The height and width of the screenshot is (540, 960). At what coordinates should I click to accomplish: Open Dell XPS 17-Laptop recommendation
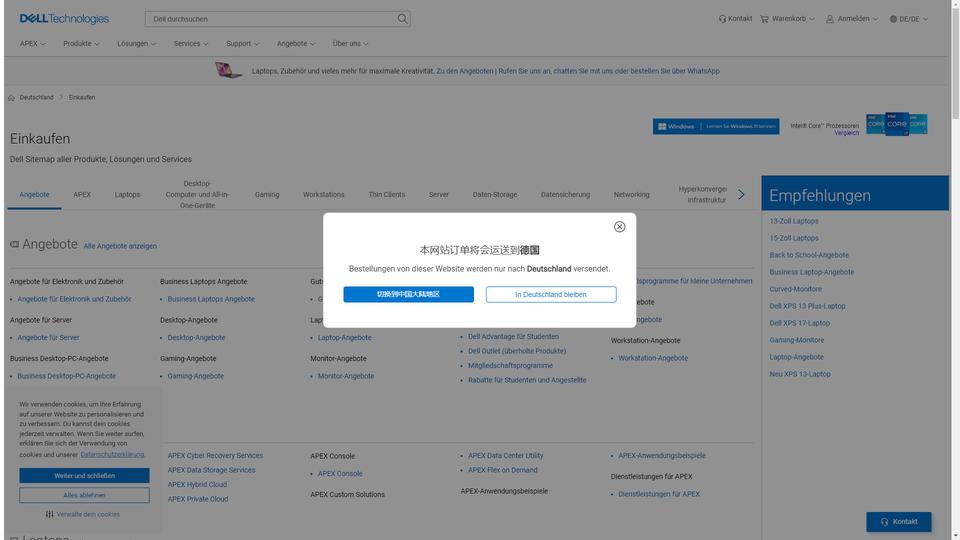click(x=800, y=323)
